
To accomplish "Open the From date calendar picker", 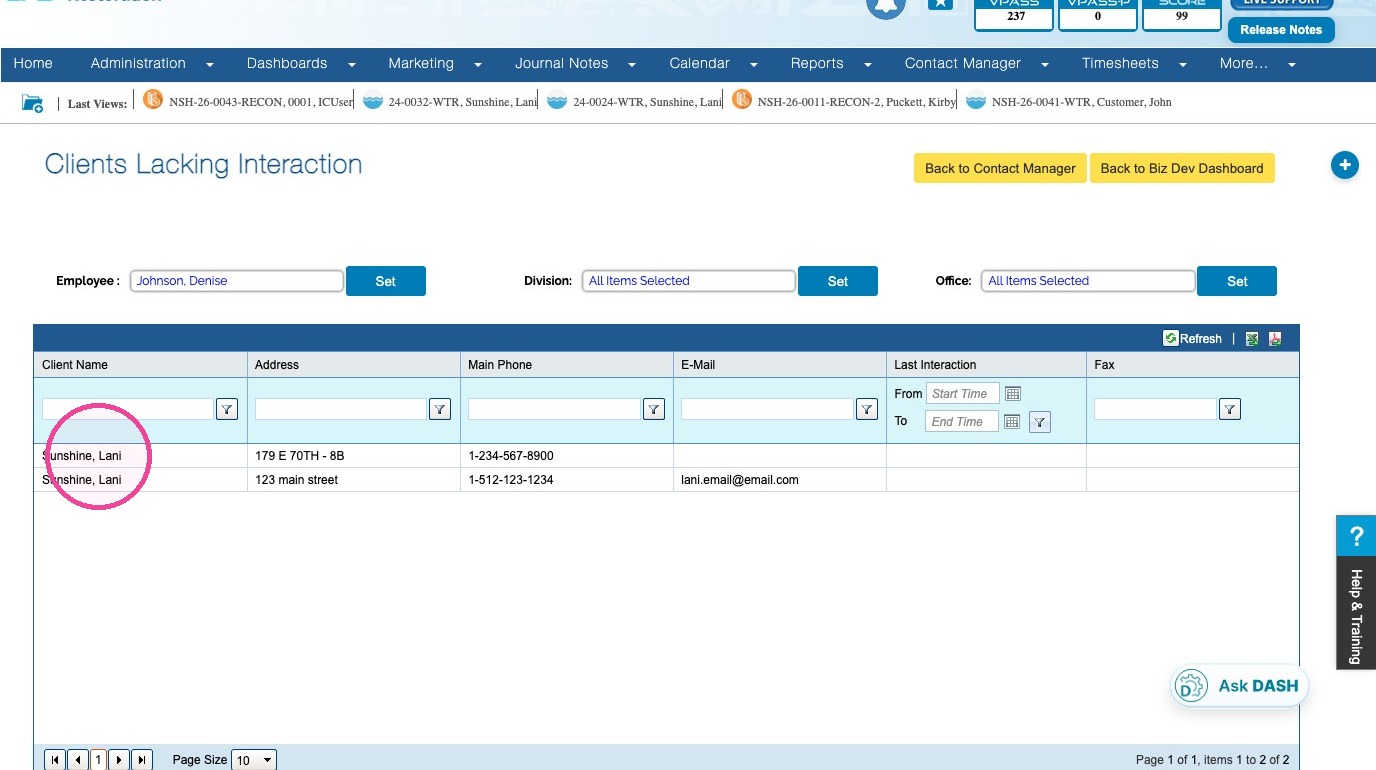I will point(1012,394).
